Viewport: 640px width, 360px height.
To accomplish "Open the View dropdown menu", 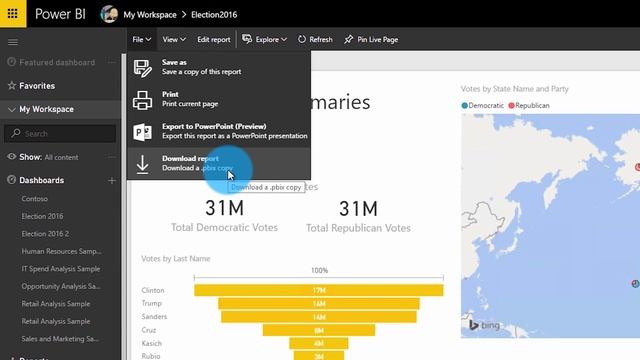I will click(174, 40).
